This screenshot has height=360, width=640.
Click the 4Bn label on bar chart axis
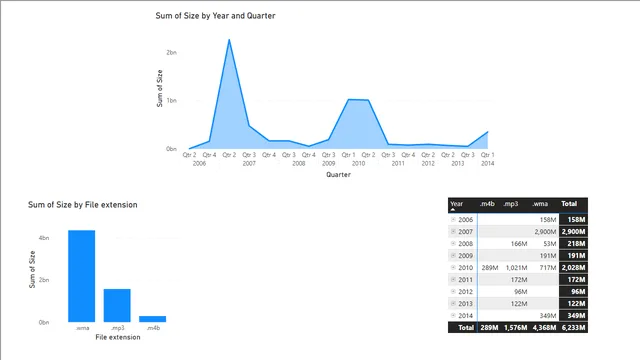coord(44,238)
